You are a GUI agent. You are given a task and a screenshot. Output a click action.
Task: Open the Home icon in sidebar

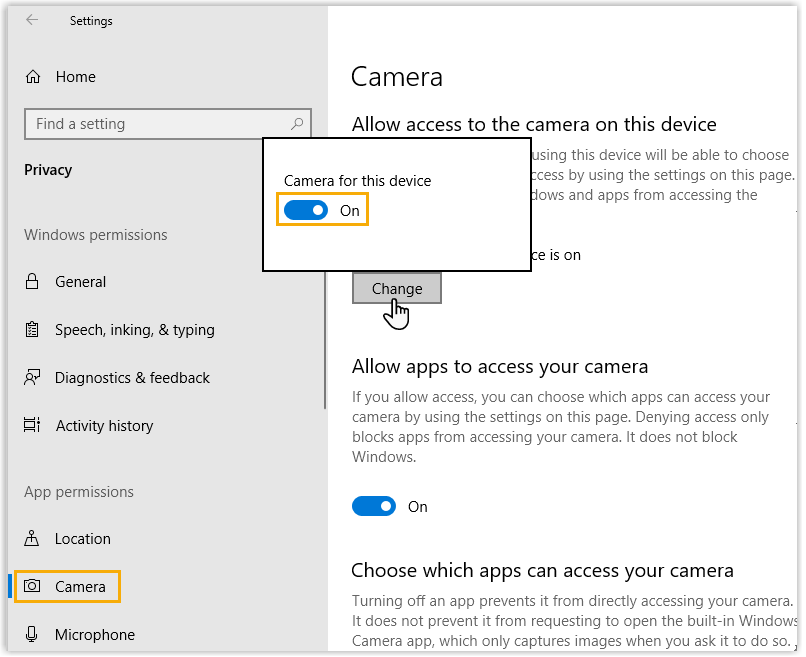pyautogui.click(x=33, y=77)
